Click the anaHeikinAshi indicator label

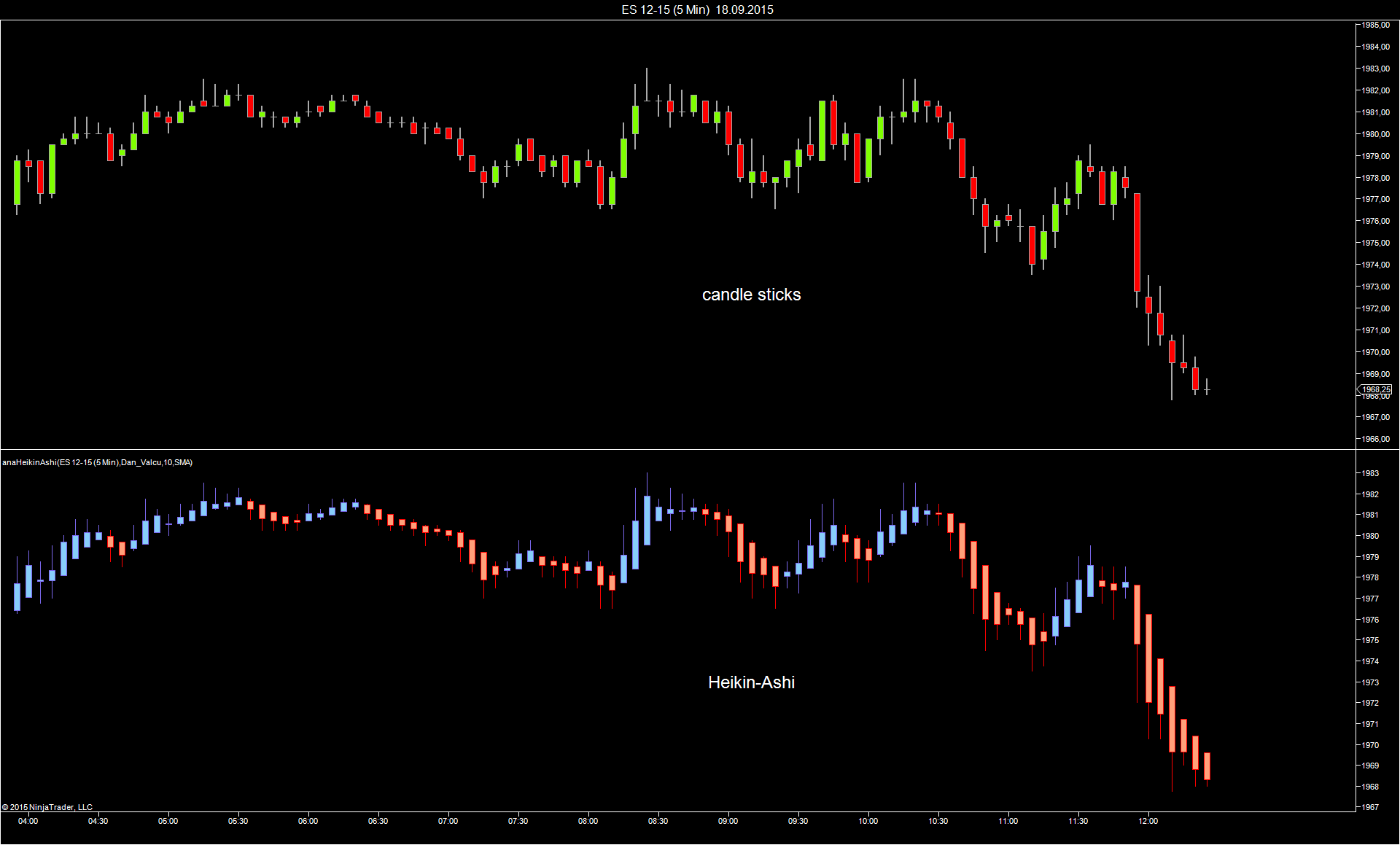pos(98,462)
